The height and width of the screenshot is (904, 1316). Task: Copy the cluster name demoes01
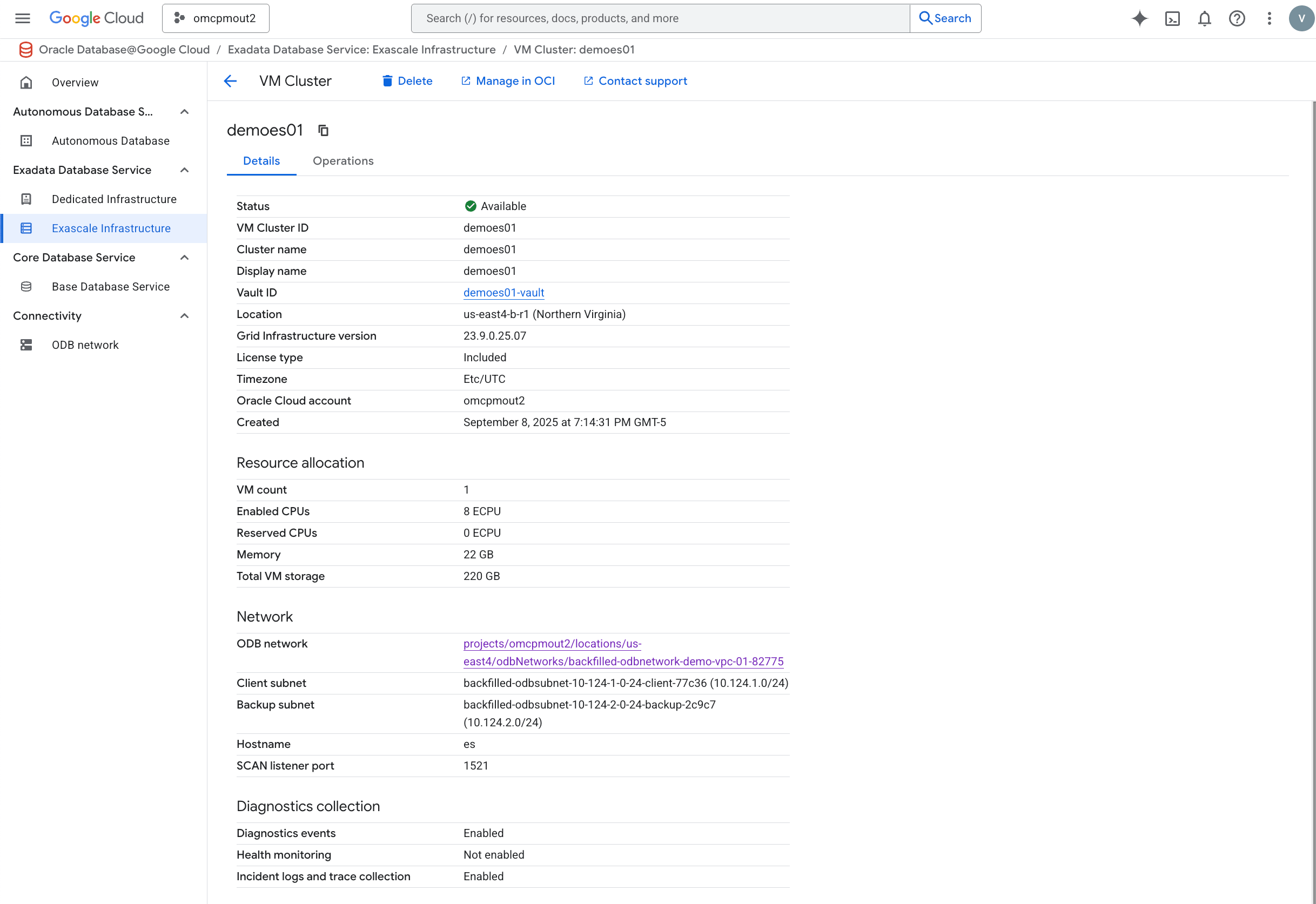323,130
